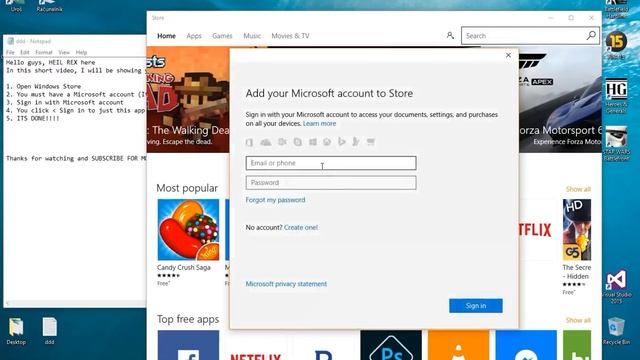Open the Facebook tile in Top free apps
This screenshot has width=640, height=360.
[188, 345]
